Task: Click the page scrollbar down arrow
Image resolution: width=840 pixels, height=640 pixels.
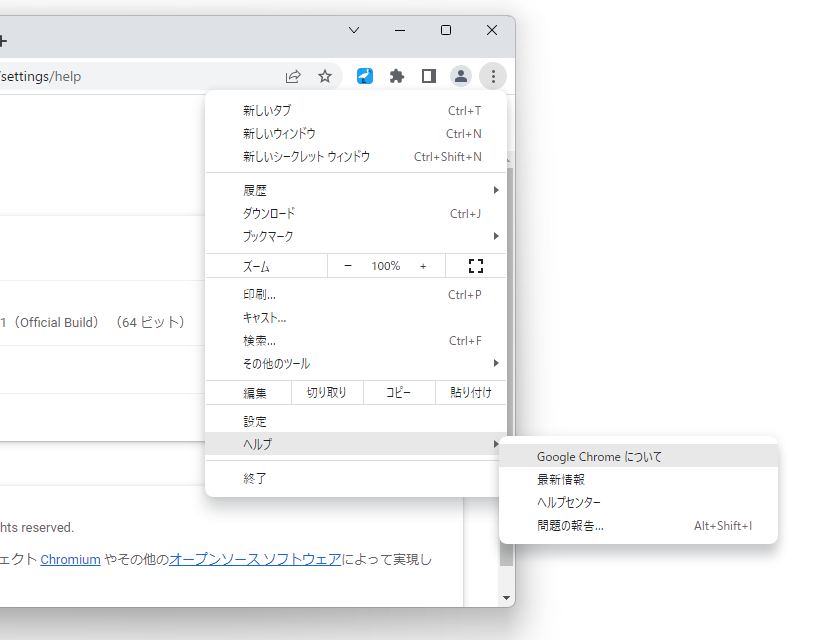Action: point(507,597)
